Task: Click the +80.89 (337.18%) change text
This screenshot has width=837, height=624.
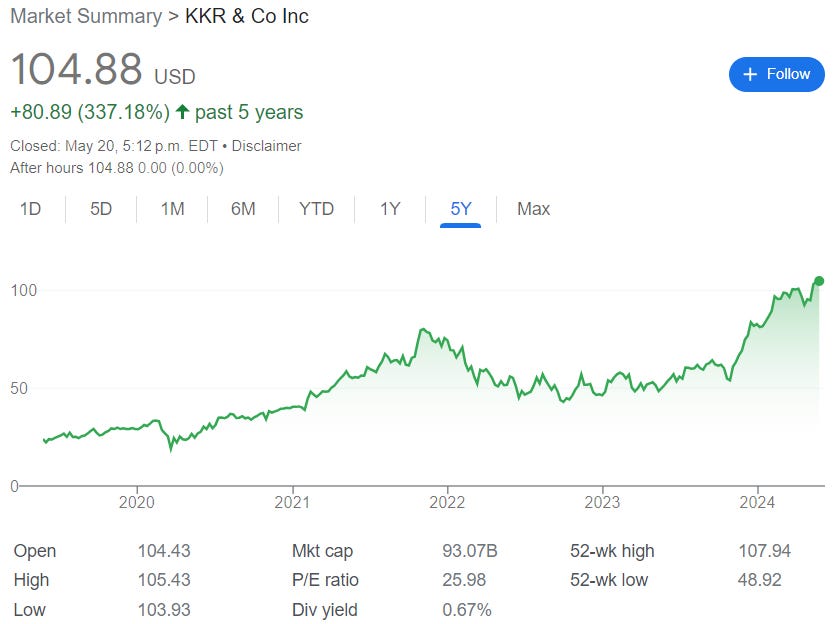Action: pyautogui.click(x=90, y=112)
